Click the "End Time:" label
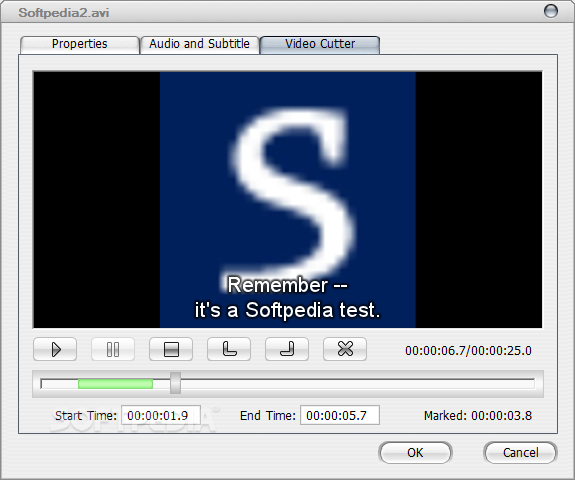Viewport: 575px width, 480px height. [268, 415]
